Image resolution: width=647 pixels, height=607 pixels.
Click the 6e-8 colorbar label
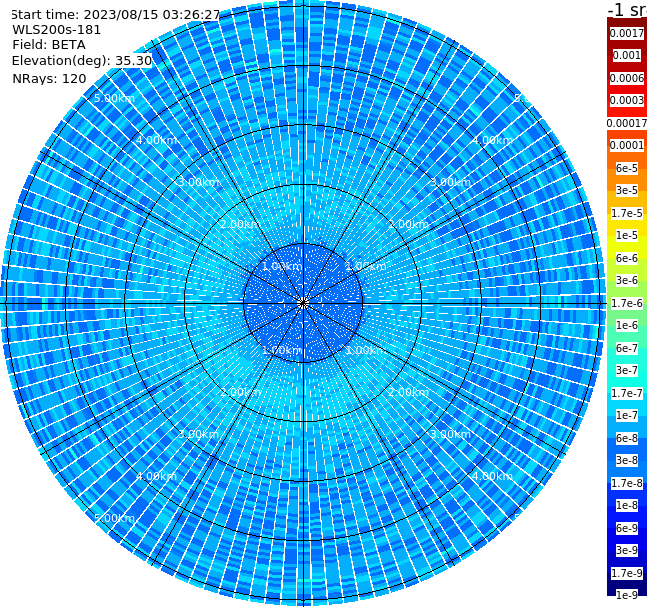pos(627,438)
